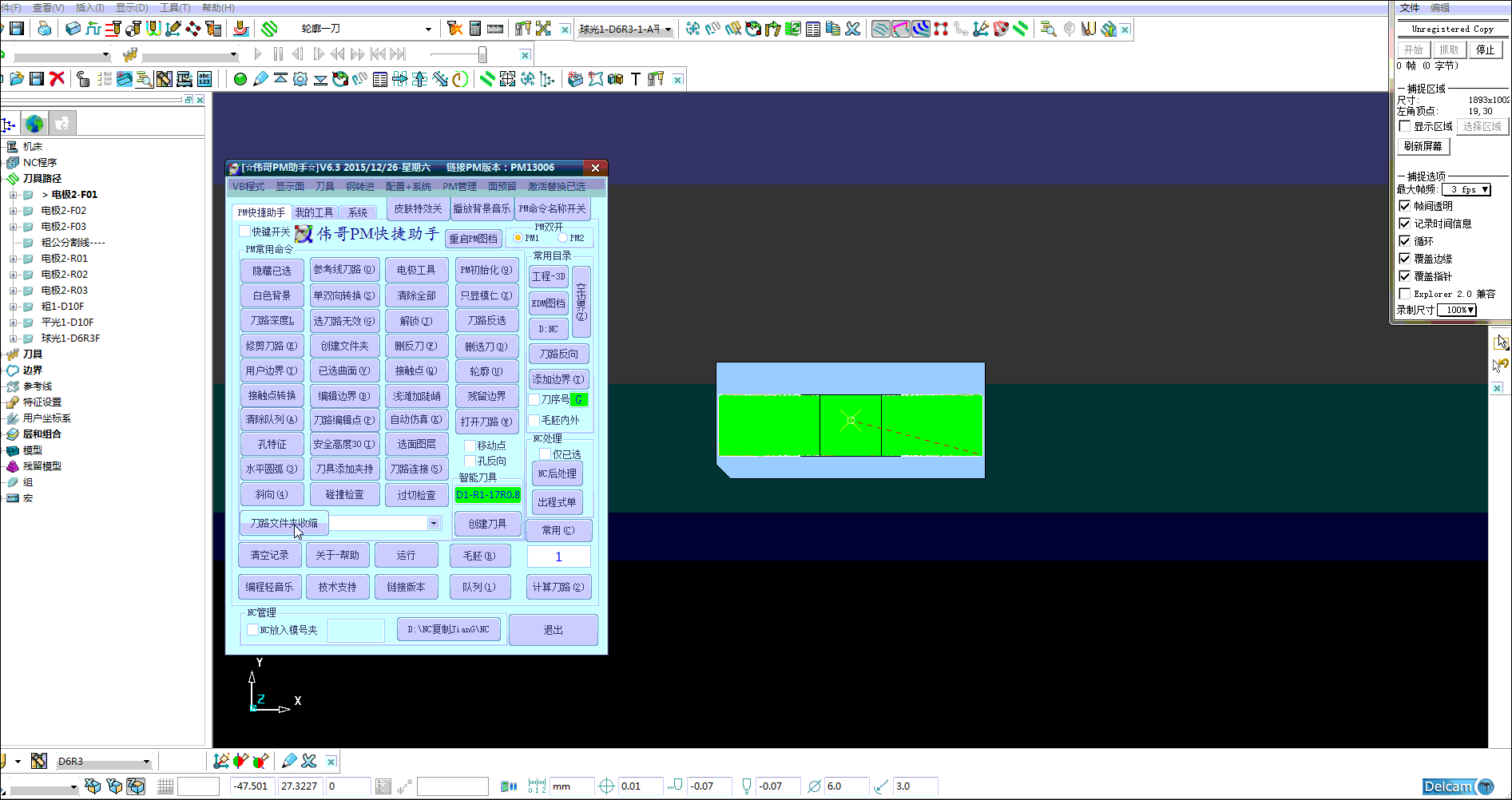Open the dropdown next to 刀路文件夹收缩

pyautogui.click(x=434, y=523)
